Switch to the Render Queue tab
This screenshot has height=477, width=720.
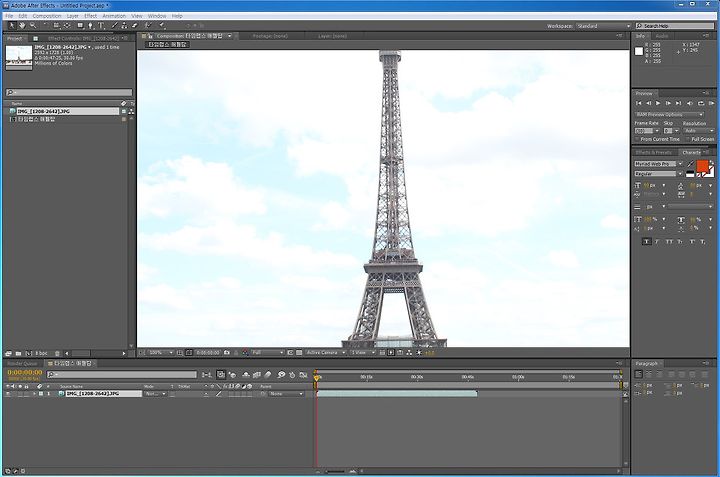point(22,363)
